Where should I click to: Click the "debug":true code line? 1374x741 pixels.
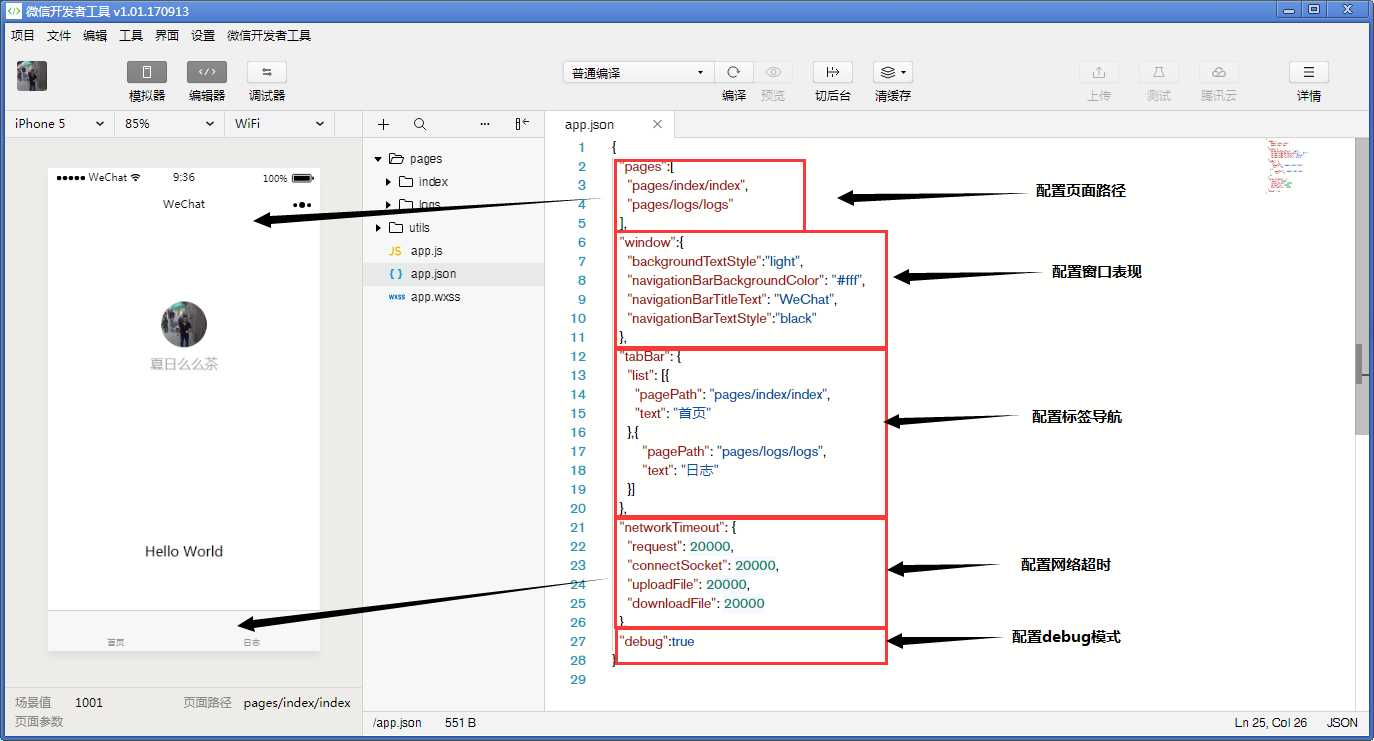coord(657,641)
